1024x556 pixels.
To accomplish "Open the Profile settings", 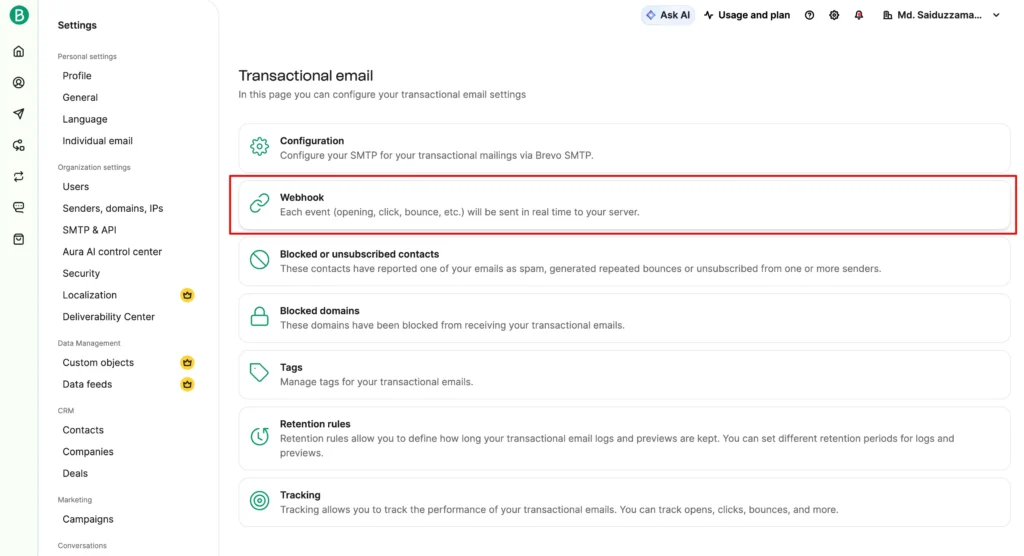I will [x=77, y=76].
